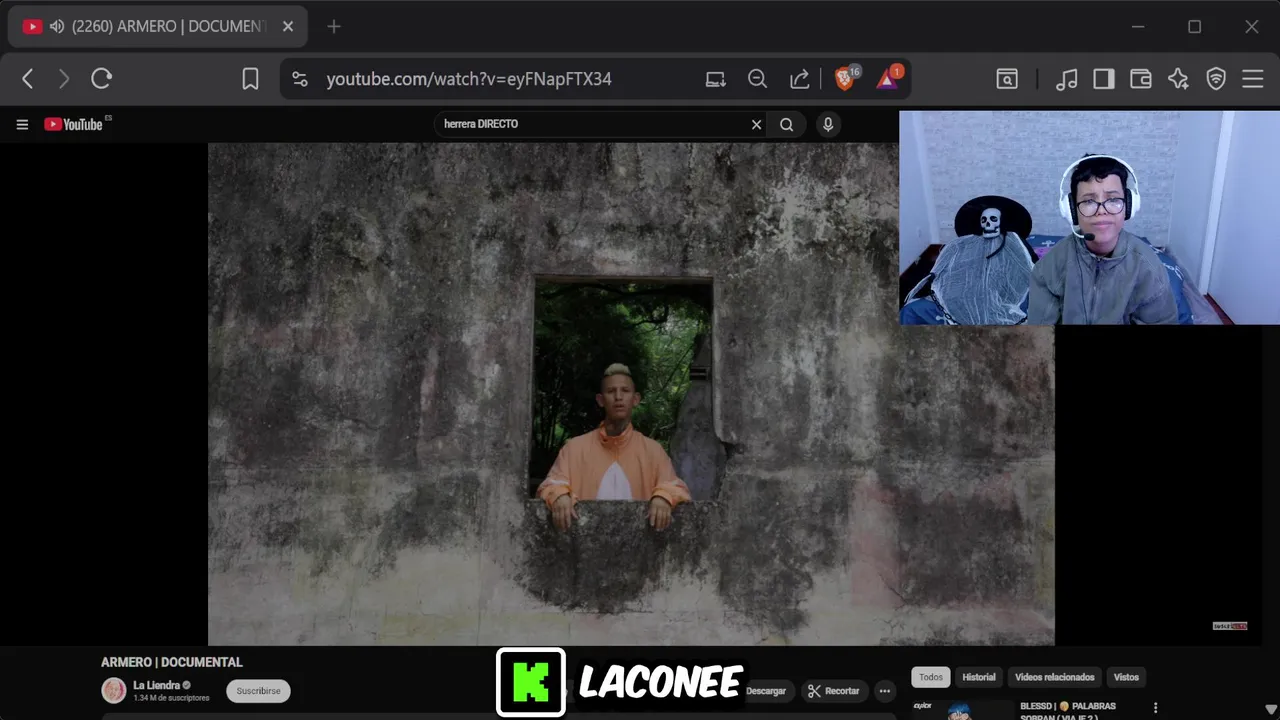Start voice search with the microphone
The width and height of the screenshot is (1280, 720).
point(827,125)
